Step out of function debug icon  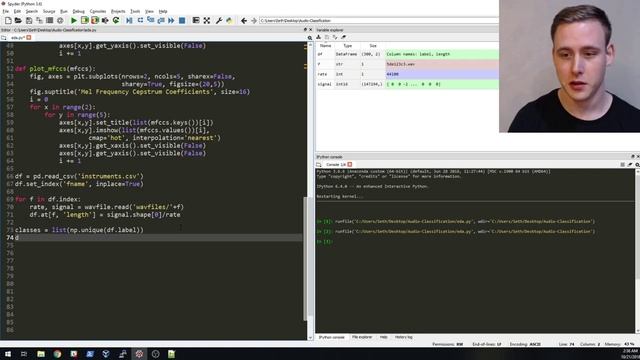pyautogui.click(x=161, y=20)
